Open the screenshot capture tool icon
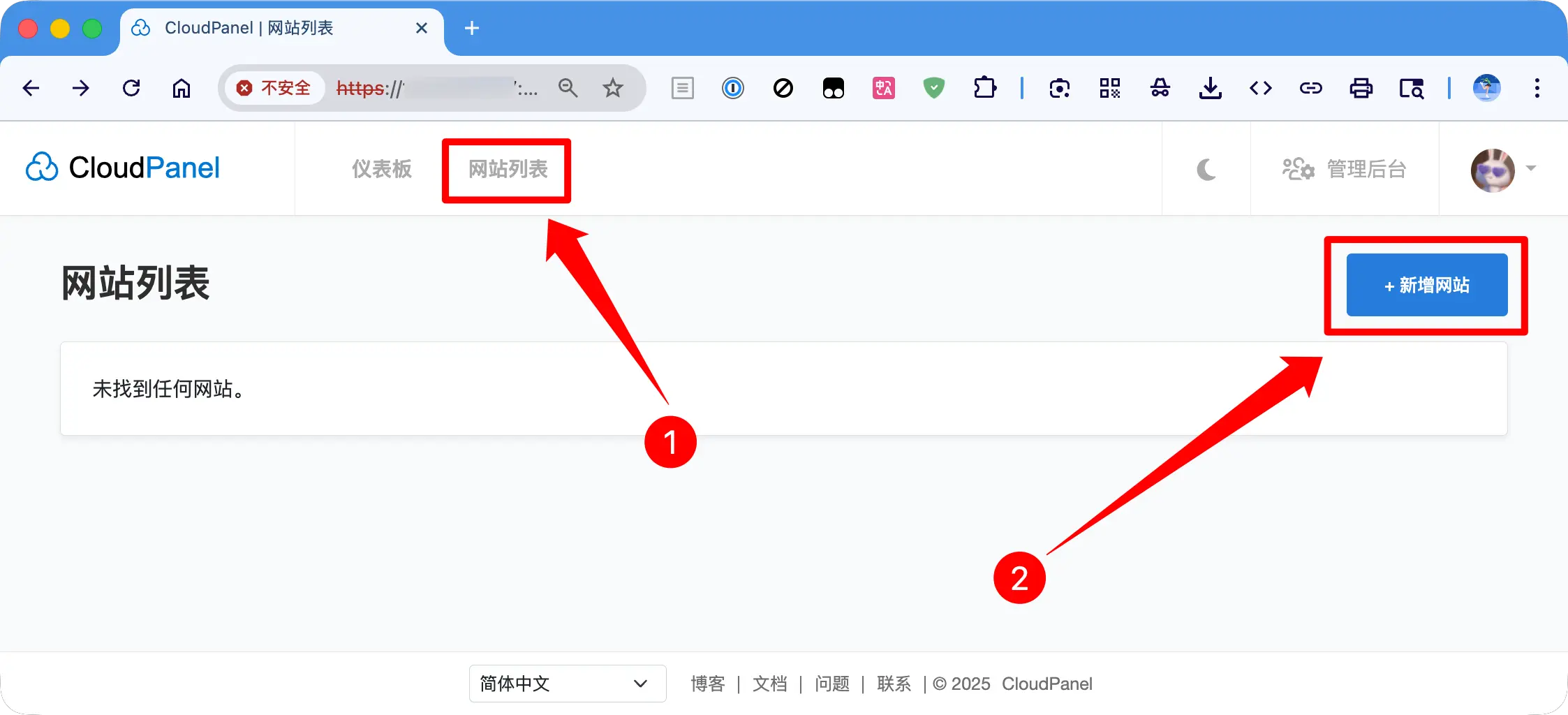 (1059, 88)
